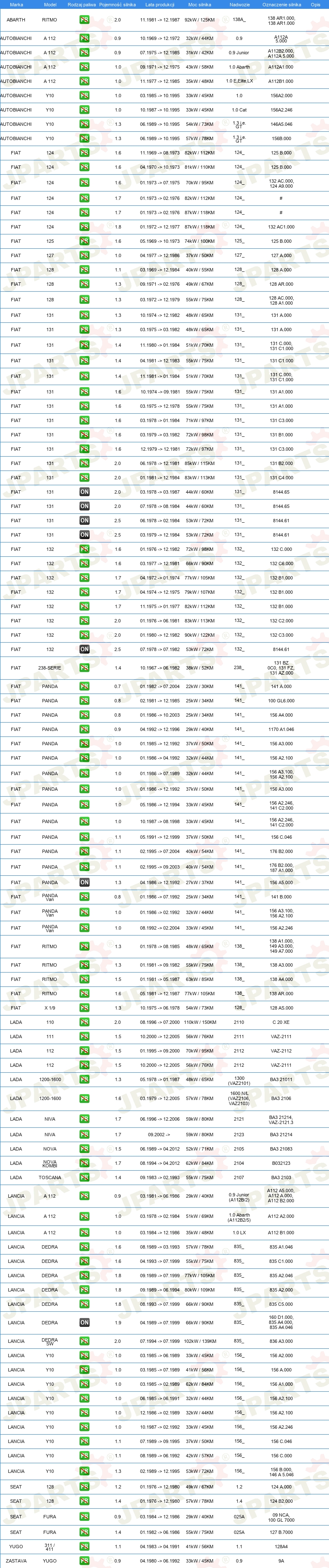Click the body code 2107
The height and width of the screenshot is (1568, 329).
pyautogui.click(x=239, y=1177)
